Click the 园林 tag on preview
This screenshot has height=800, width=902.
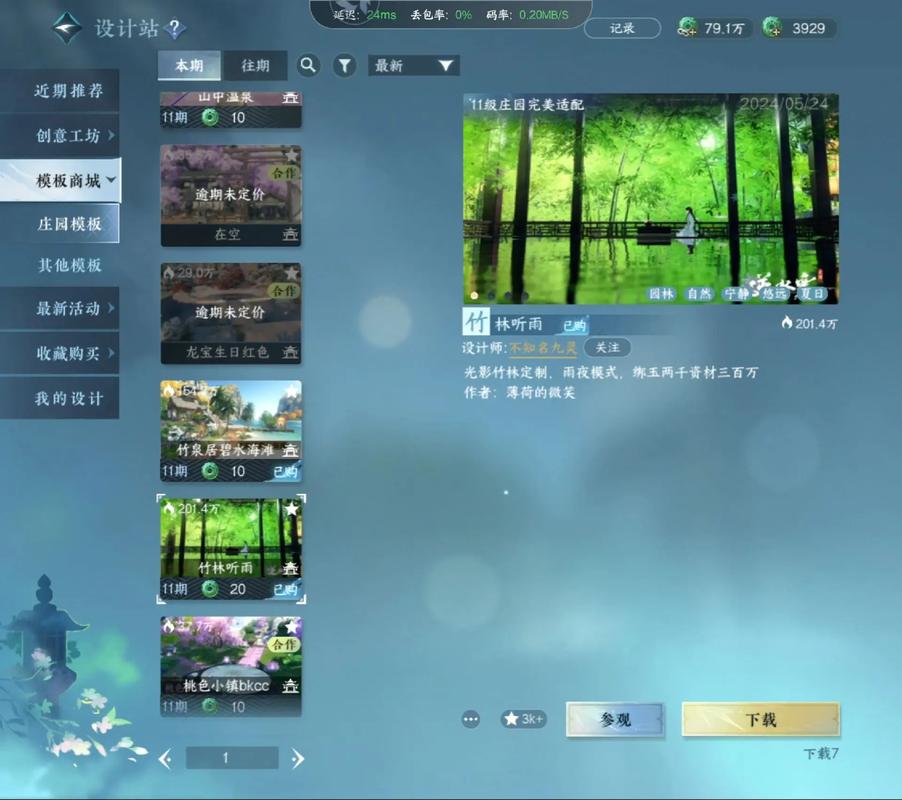coord(661,294)
